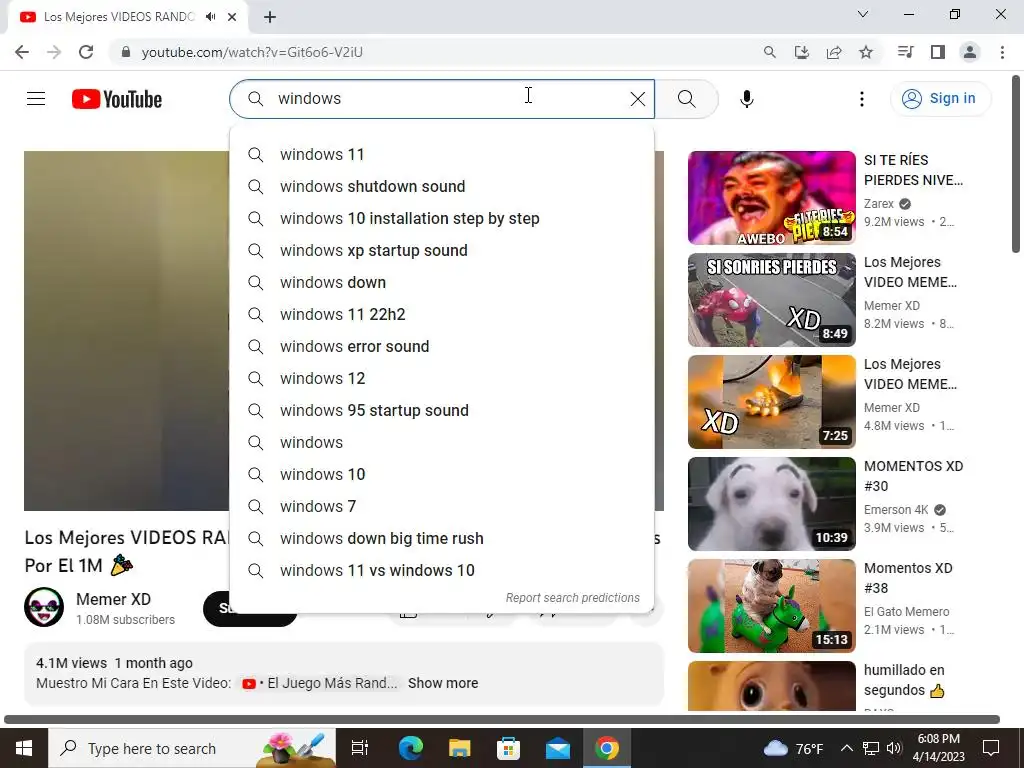Open Microsoft Store from taskbar
The width and height of the screenshot is (1024, 768).
click(x=508, y=748)
